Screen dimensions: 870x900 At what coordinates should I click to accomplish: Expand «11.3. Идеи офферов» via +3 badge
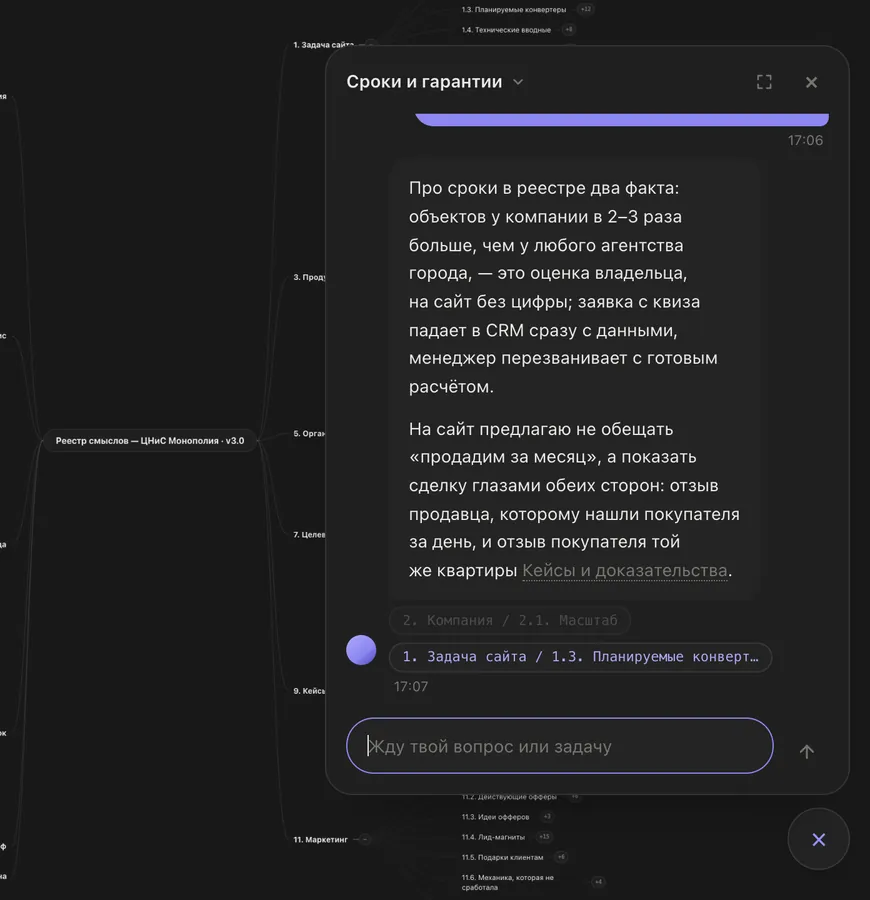[x=547, y=816]
